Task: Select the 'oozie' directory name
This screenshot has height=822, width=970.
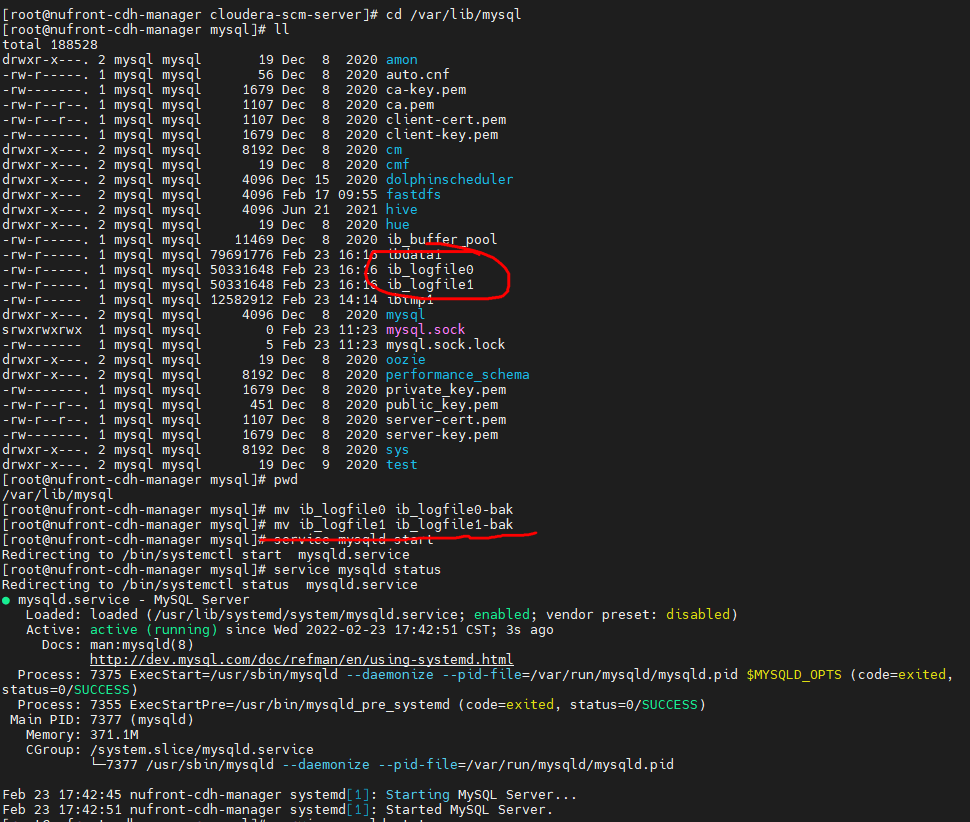Action: [405, 359]
